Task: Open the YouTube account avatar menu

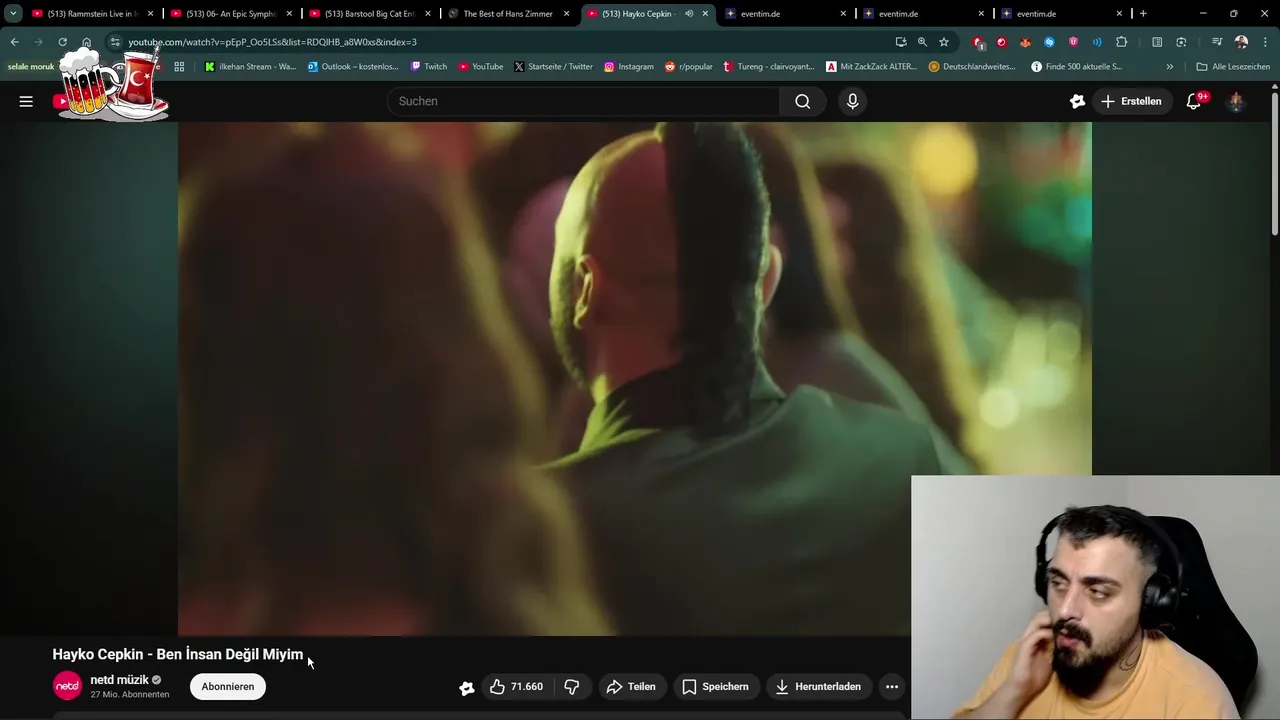Action: (1236, 101)
